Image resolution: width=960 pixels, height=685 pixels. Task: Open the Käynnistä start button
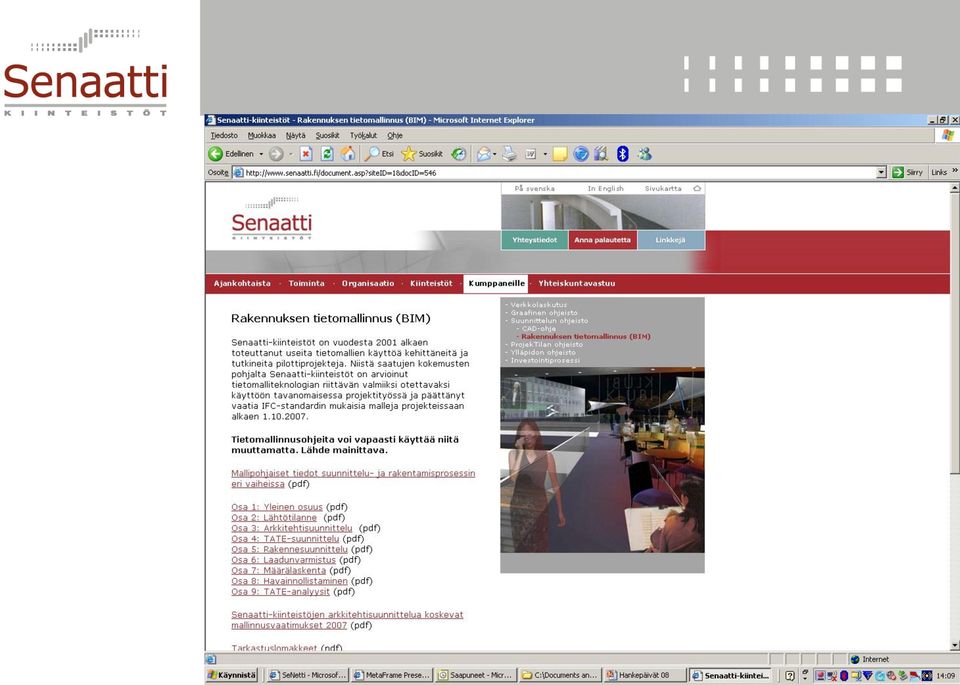[x=232, y=675]
